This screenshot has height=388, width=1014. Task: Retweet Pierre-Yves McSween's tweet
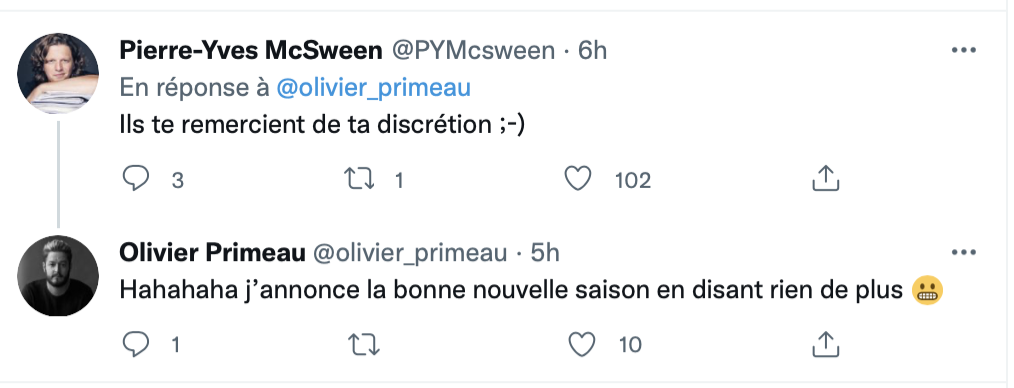(x=359, y=179)
